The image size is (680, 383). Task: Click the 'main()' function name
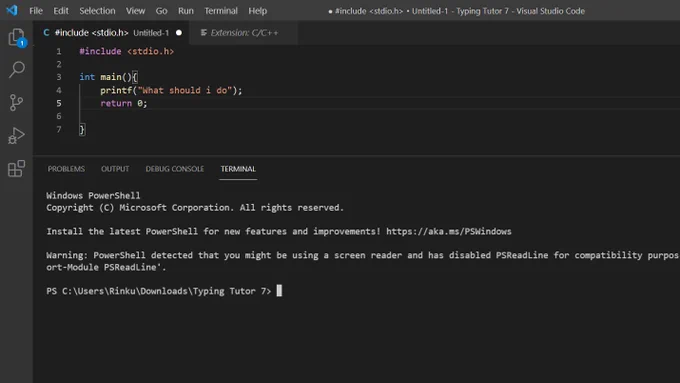[116, 77]
